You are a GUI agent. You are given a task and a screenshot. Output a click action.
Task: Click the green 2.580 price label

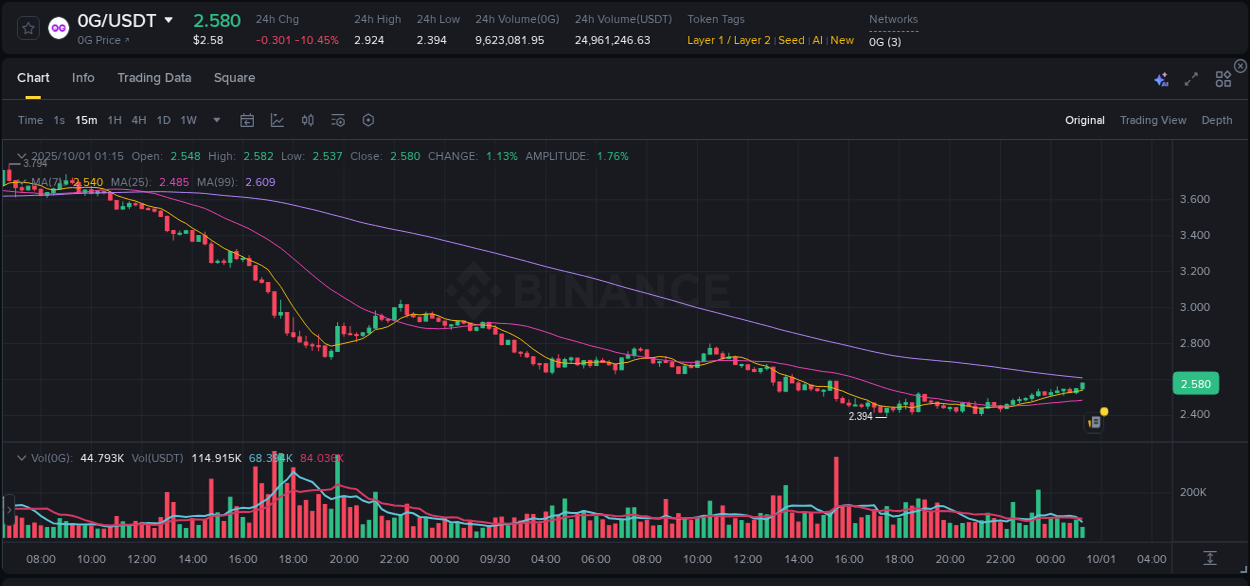1196,383
